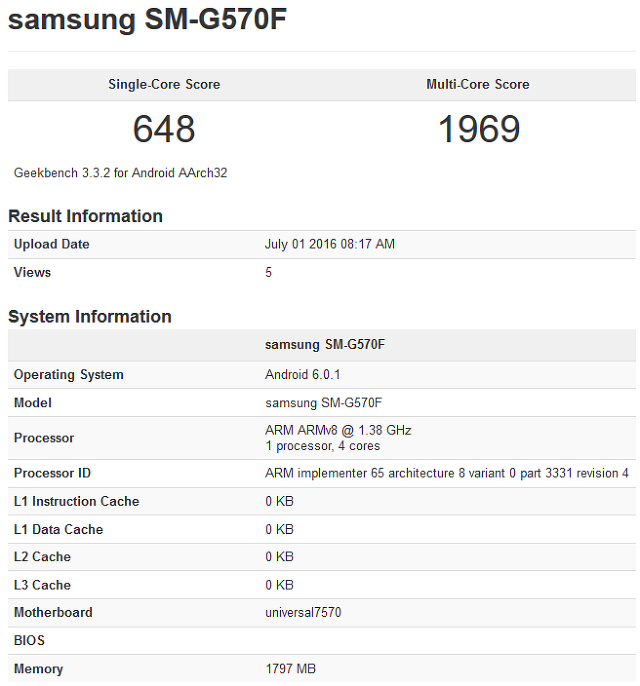The image size is (640, 686).
Task: Click the universal7570 motherboard value
Action: [303, 612]
